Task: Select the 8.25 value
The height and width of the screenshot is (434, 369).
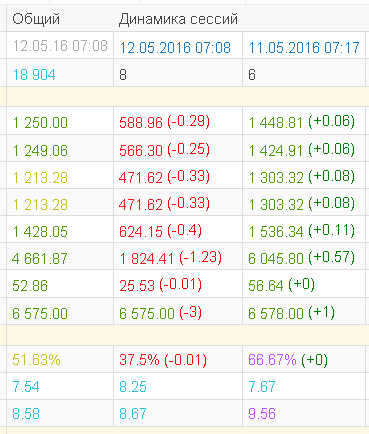Action: coord(133,387)
